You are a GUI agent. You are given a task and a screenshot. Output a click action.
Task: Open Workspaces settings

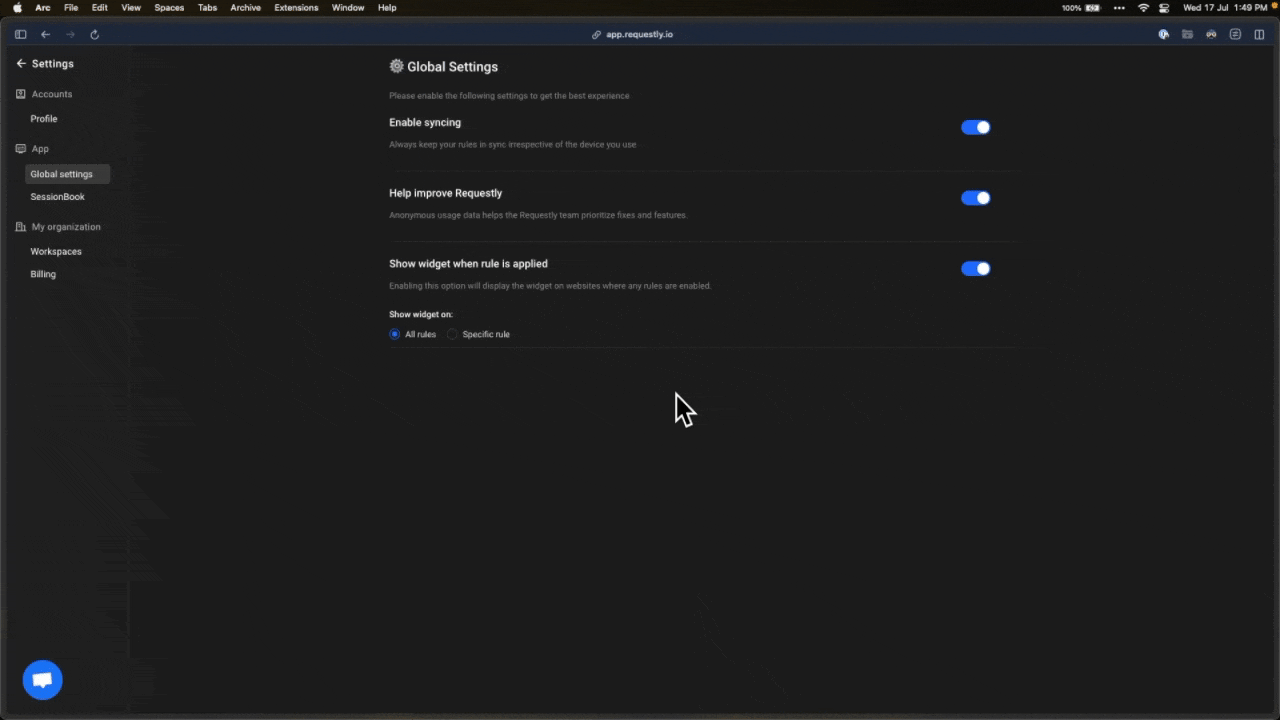coord(56,252)
